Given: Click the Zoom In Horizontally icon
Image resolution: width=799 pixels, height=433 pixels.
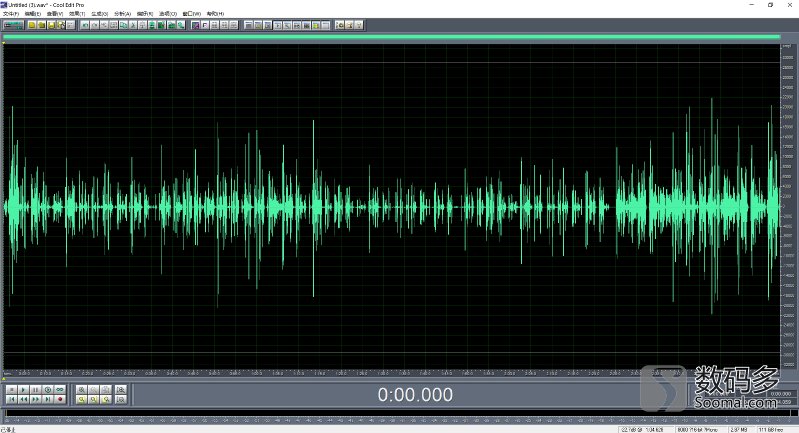Looking at the screenshot, I should tap(82, 390).
